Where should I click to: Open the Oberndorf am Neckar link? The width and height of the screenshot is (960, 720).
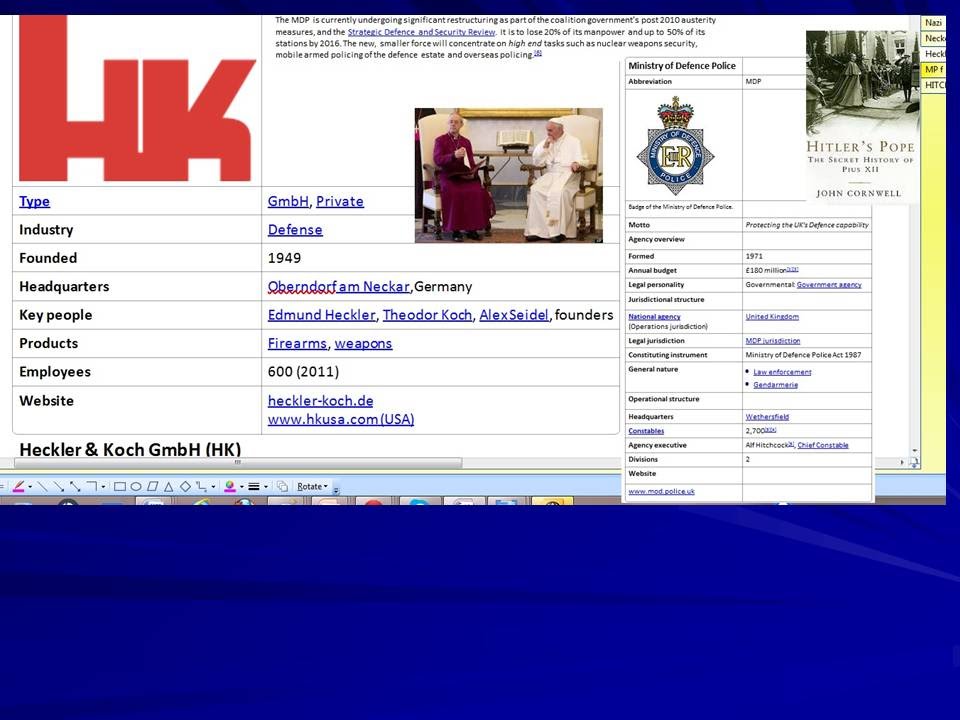pos(339,287)
